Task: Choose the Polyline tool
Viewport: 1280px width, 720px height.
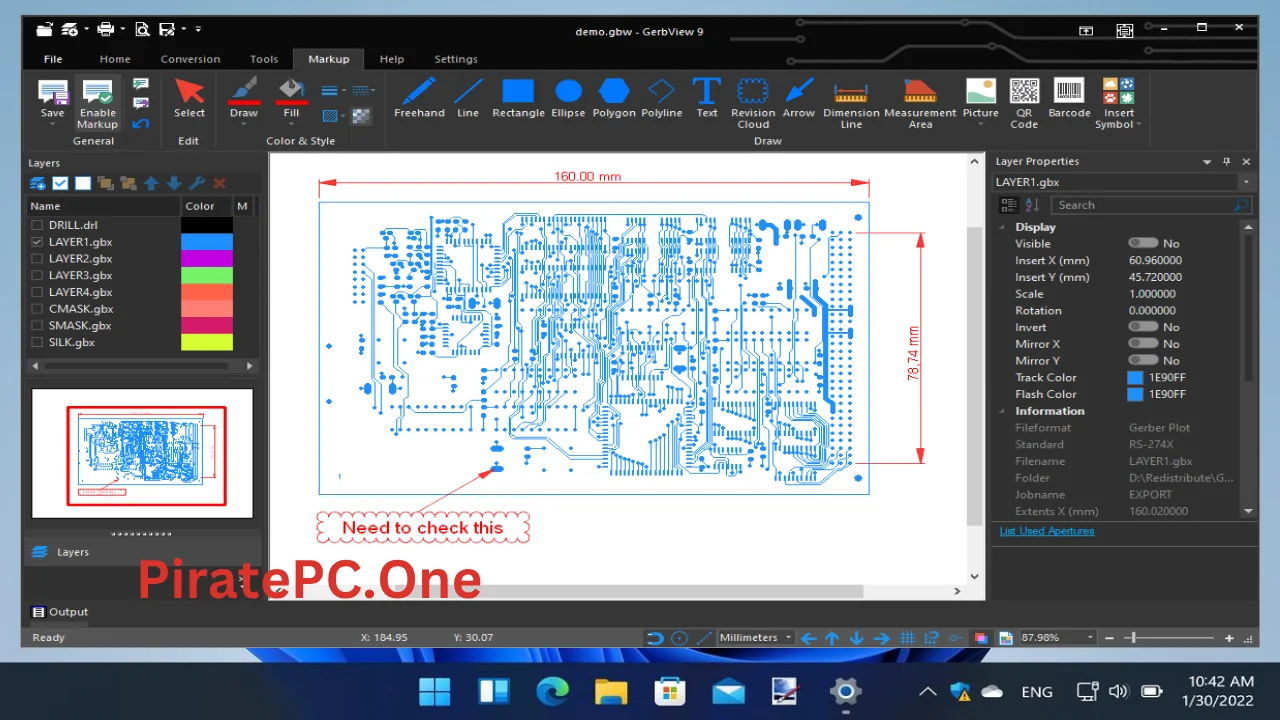Action: 661,99
